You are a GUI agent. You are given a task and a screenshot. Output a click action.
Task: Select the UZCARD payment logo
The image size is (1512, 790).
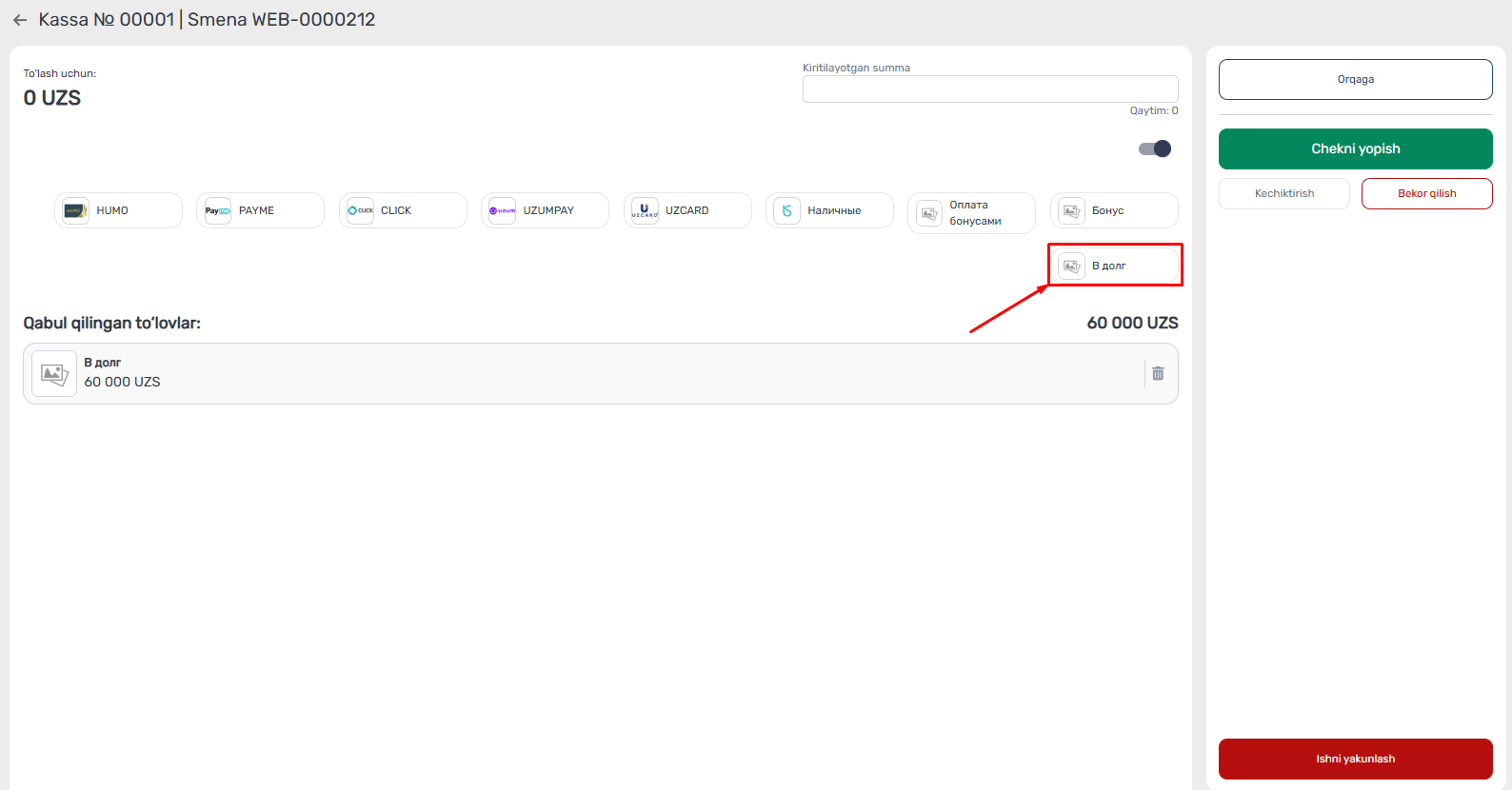point(645,210)
